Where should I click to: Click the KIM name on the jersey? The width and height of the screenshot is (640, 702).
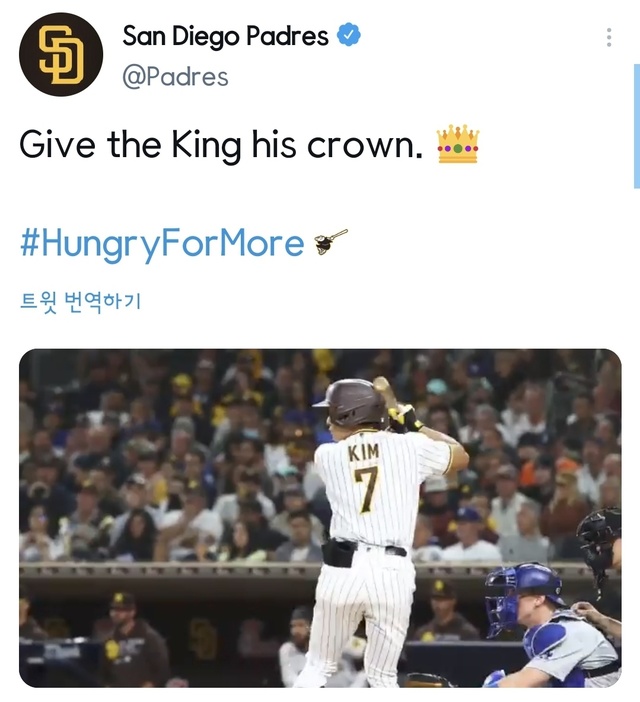[364, 453]
